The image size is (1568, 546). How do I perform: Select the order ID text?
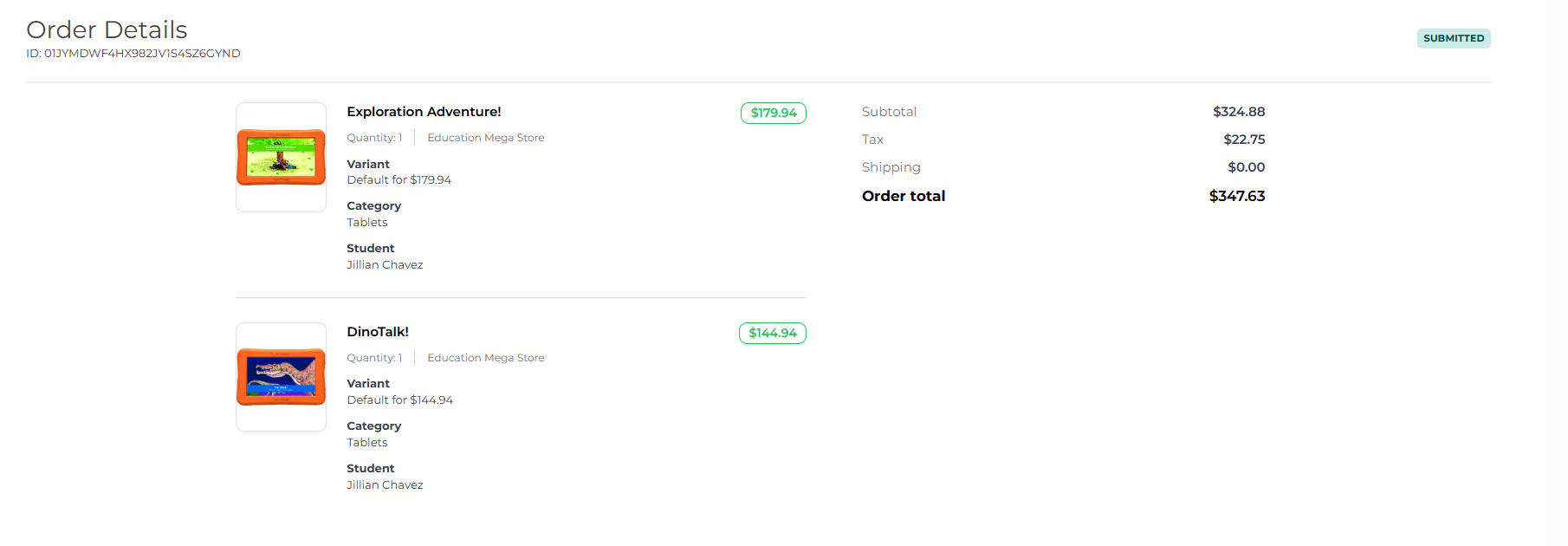click(133, 54)
